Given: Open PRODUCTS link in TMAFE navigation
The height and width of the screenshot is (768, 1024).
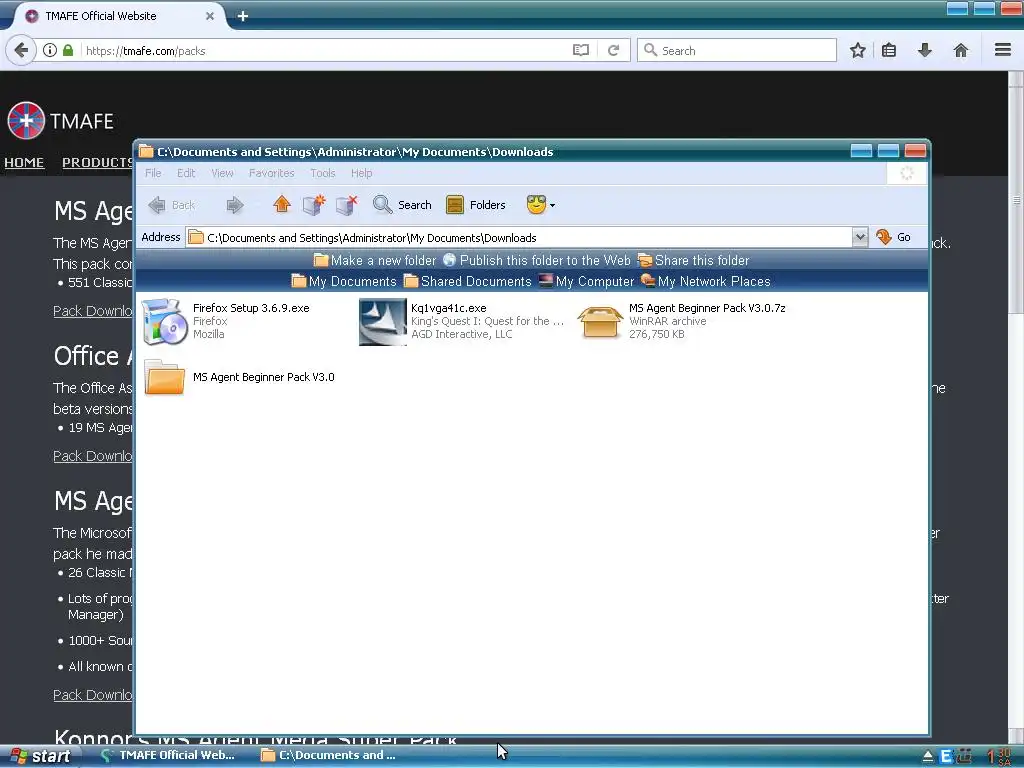Looking at the screenshot, I should click(x=97, y=163).
